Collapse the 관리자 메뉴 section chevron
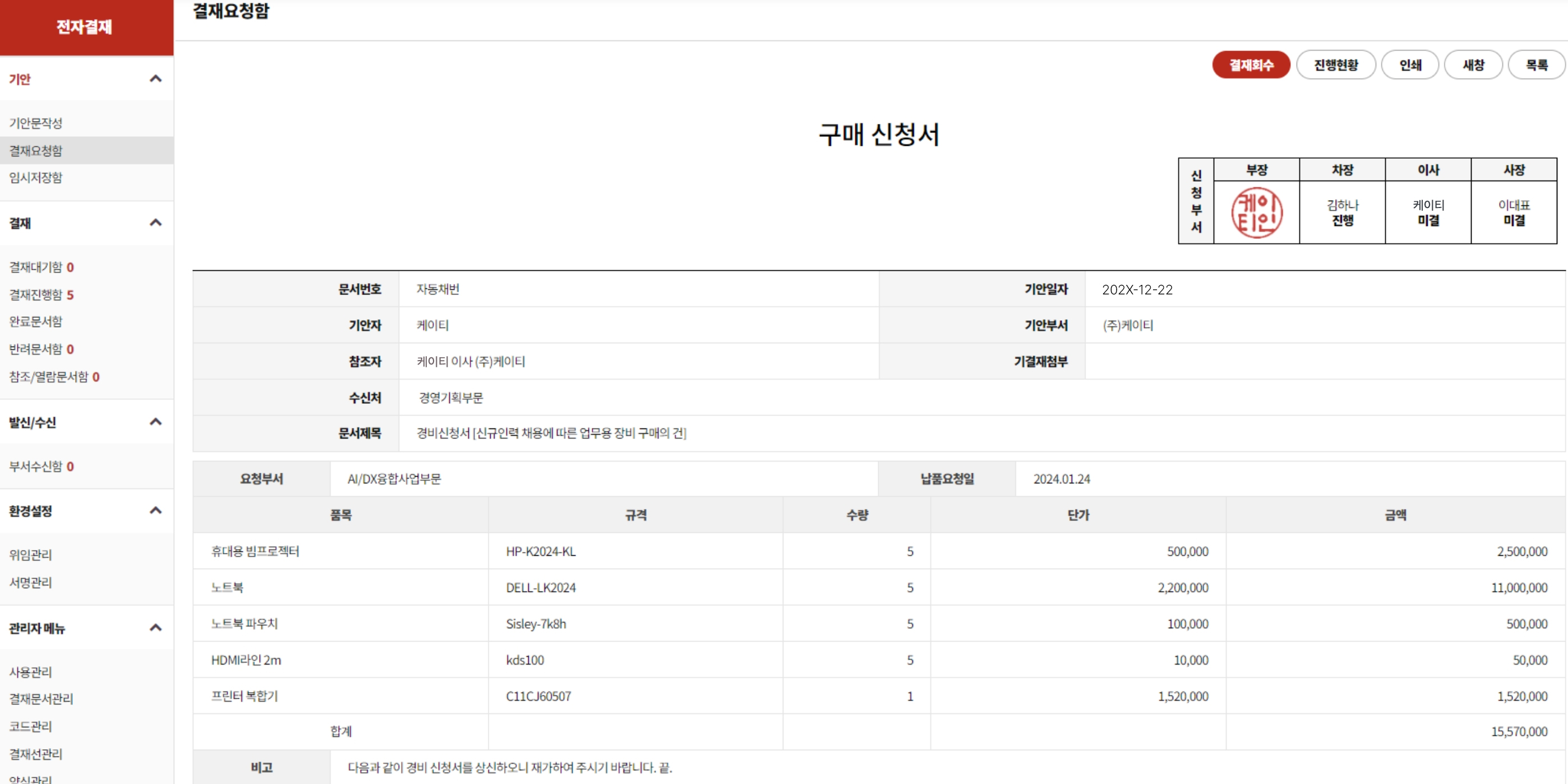The image size is (1568, 784). 156,628
